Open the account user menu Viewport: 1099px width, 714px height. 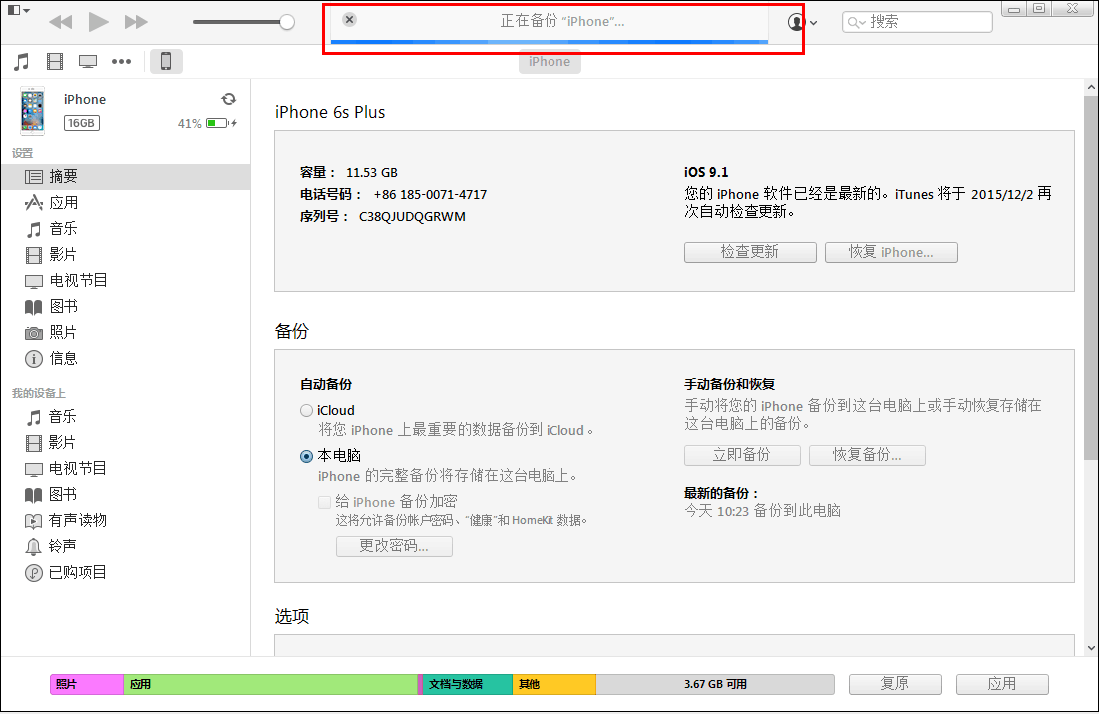(x=802, y=22)
